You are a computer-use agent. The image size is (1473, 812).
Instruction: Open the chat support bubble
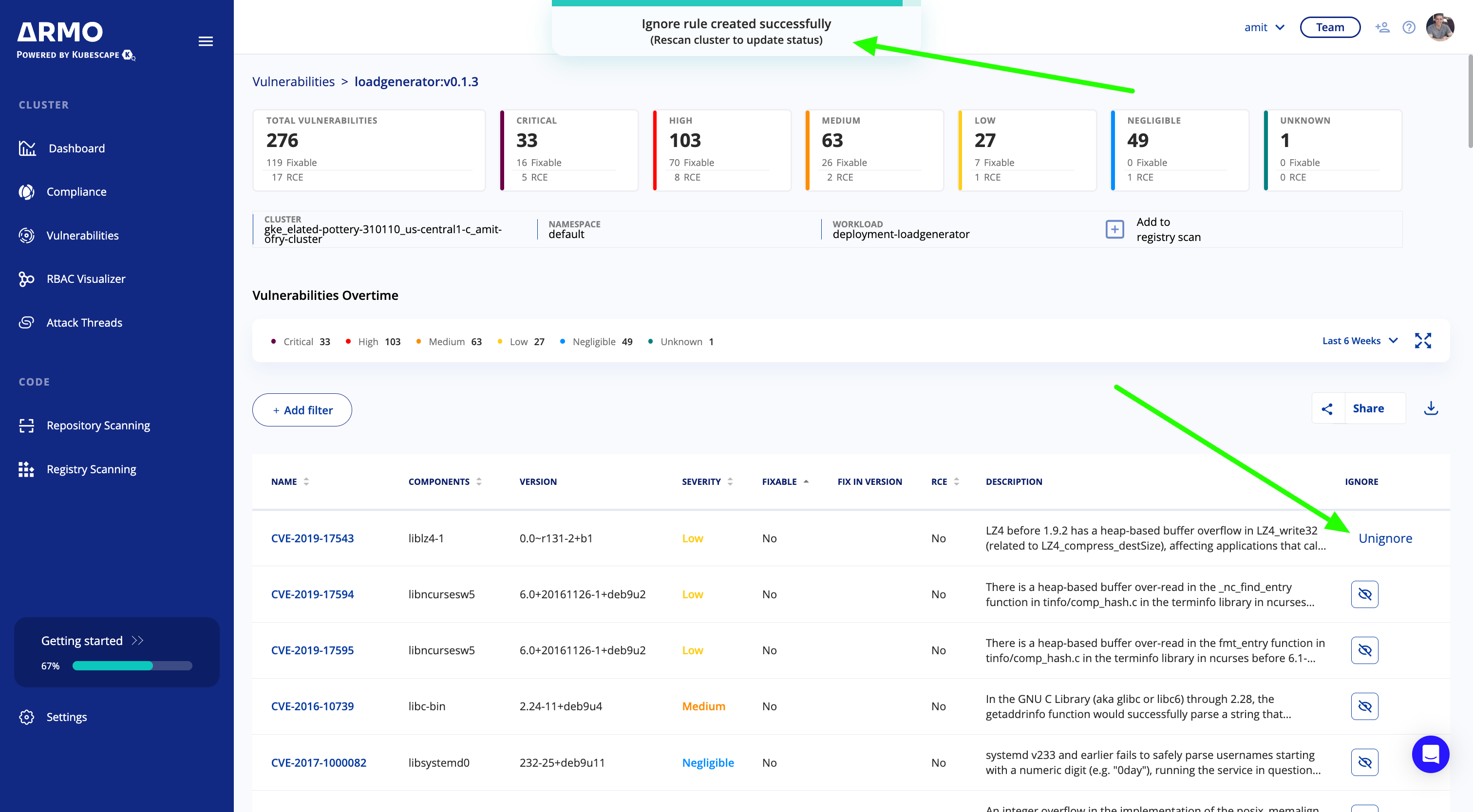point(1430,754)
